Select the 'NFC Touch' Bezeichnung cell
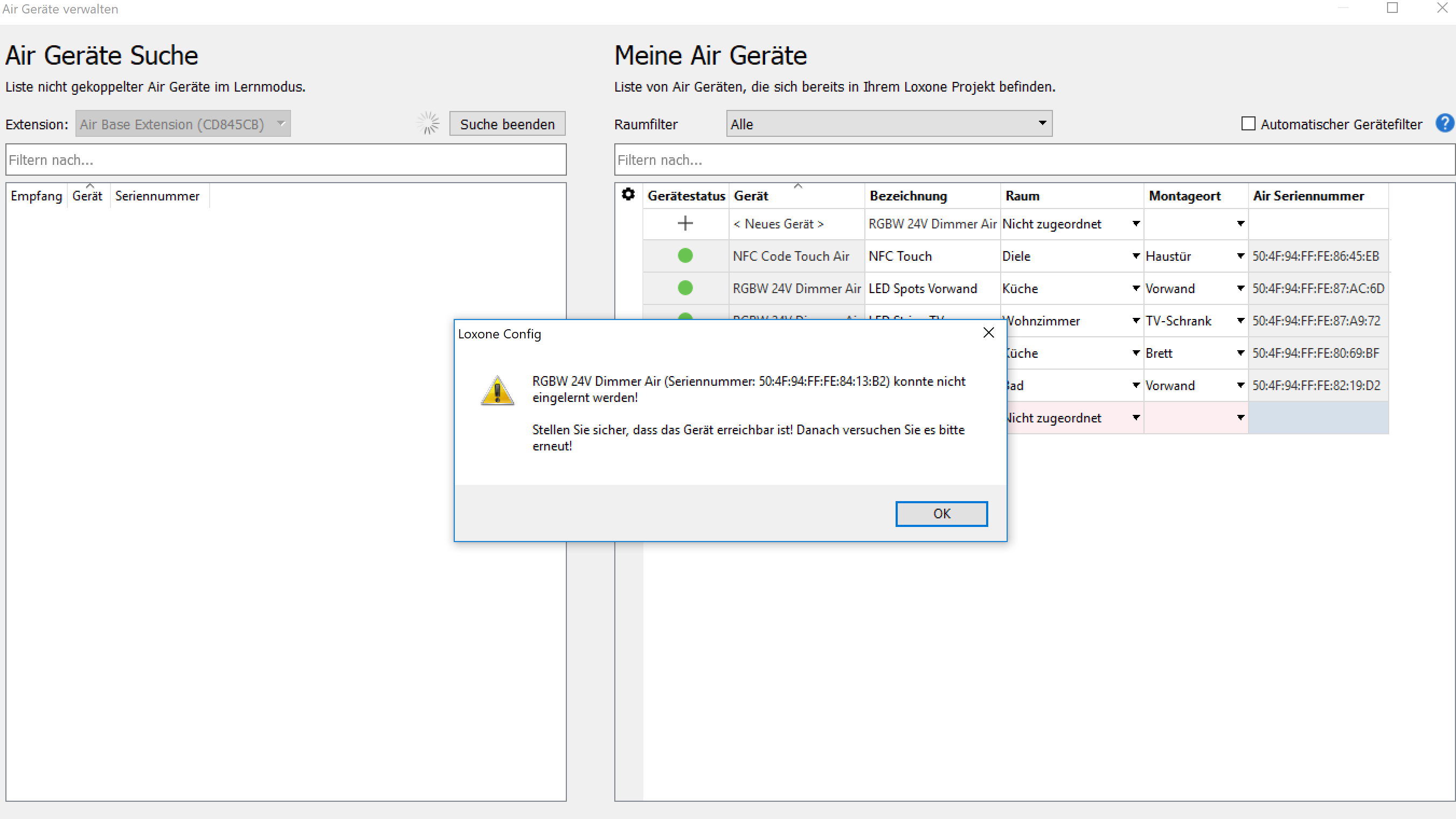This screenshot has height=819, width=1456. tap(933, 256)
